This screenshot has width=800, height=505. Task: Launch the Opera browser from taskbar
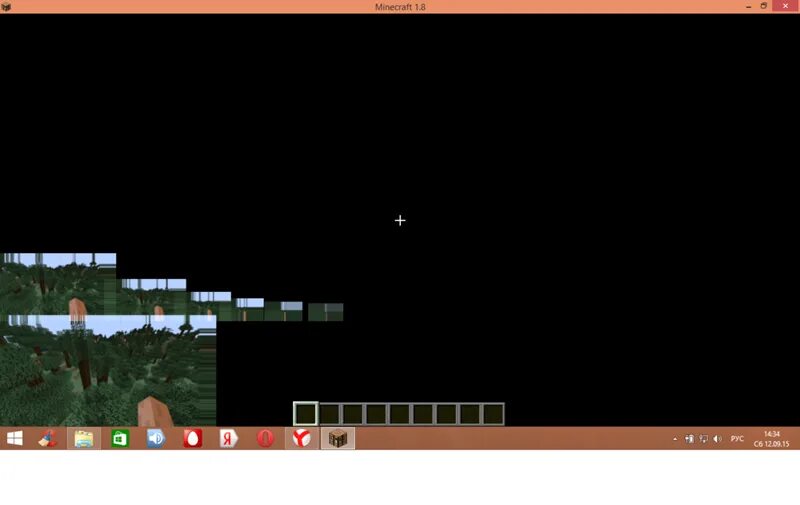point(265,438)
